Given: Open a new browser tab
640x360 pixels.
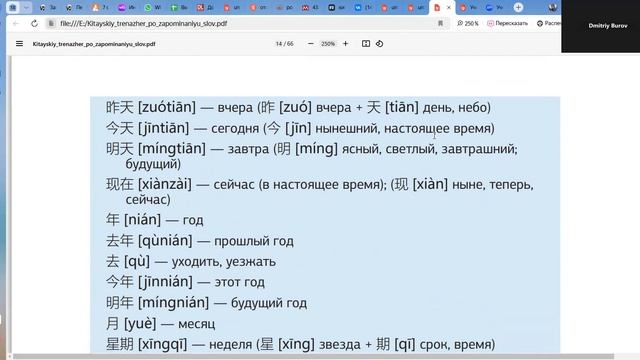Looking at the screenshot, I should pyautogui.click(x=518, y=7).
